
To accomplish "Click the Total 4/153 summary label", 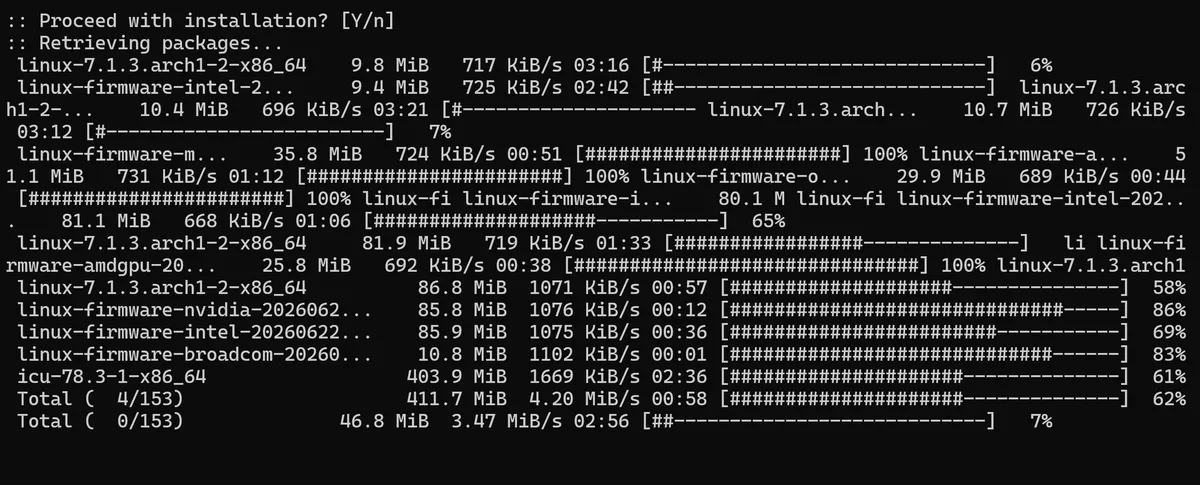I will tap(100, 399).
